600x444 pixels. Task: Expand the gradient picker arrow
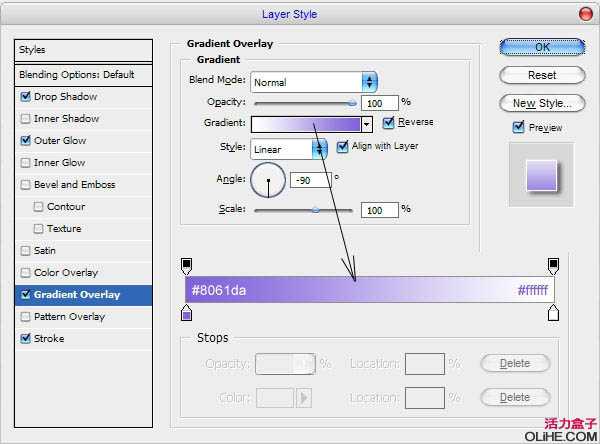(x=367, y=124)
